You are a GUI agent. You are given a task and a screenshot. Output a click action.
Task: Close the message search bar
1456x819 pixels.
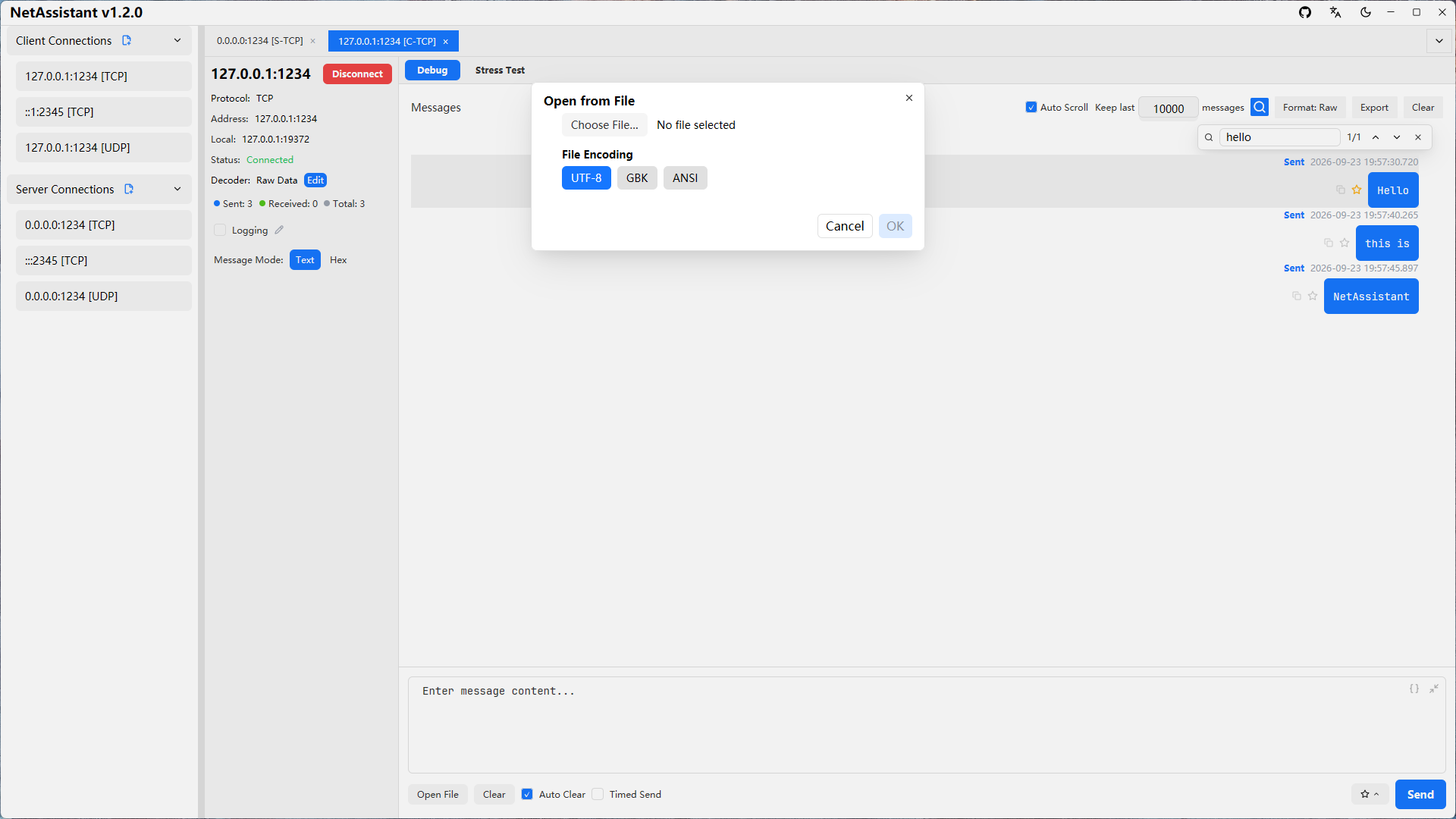1418,137
